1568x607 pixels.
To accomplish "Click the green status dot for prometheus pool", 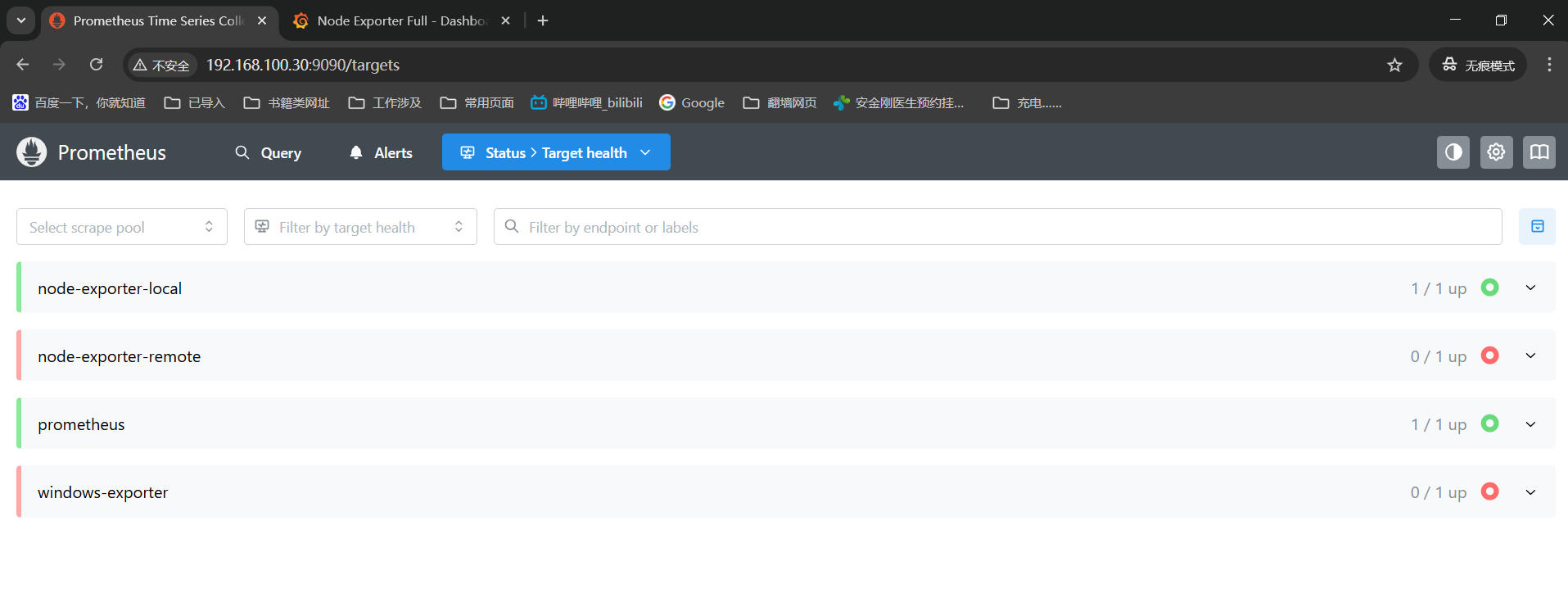I will [x=1490, y=424].
